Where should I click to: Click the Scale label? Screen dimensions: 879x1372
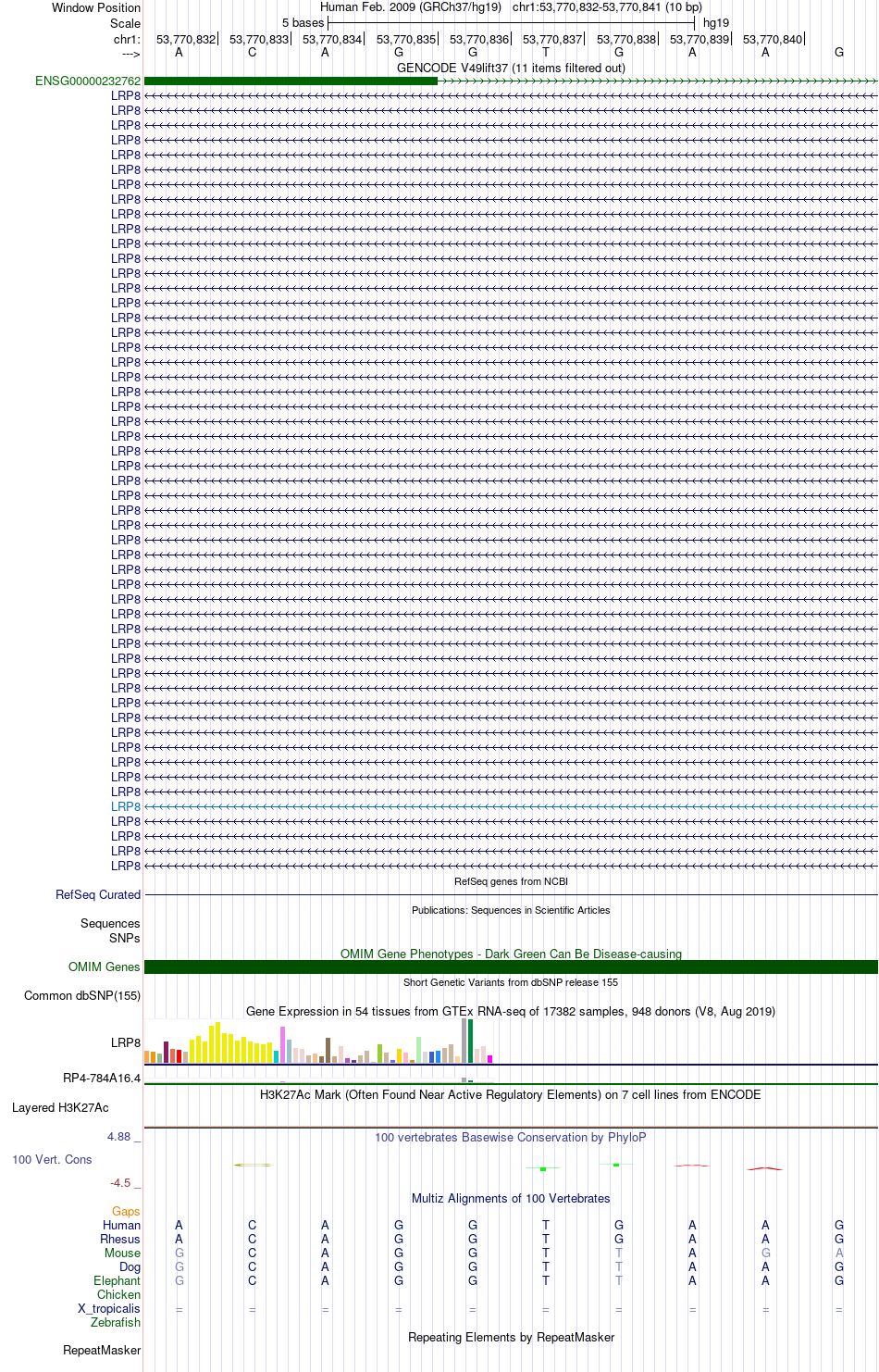126,24
